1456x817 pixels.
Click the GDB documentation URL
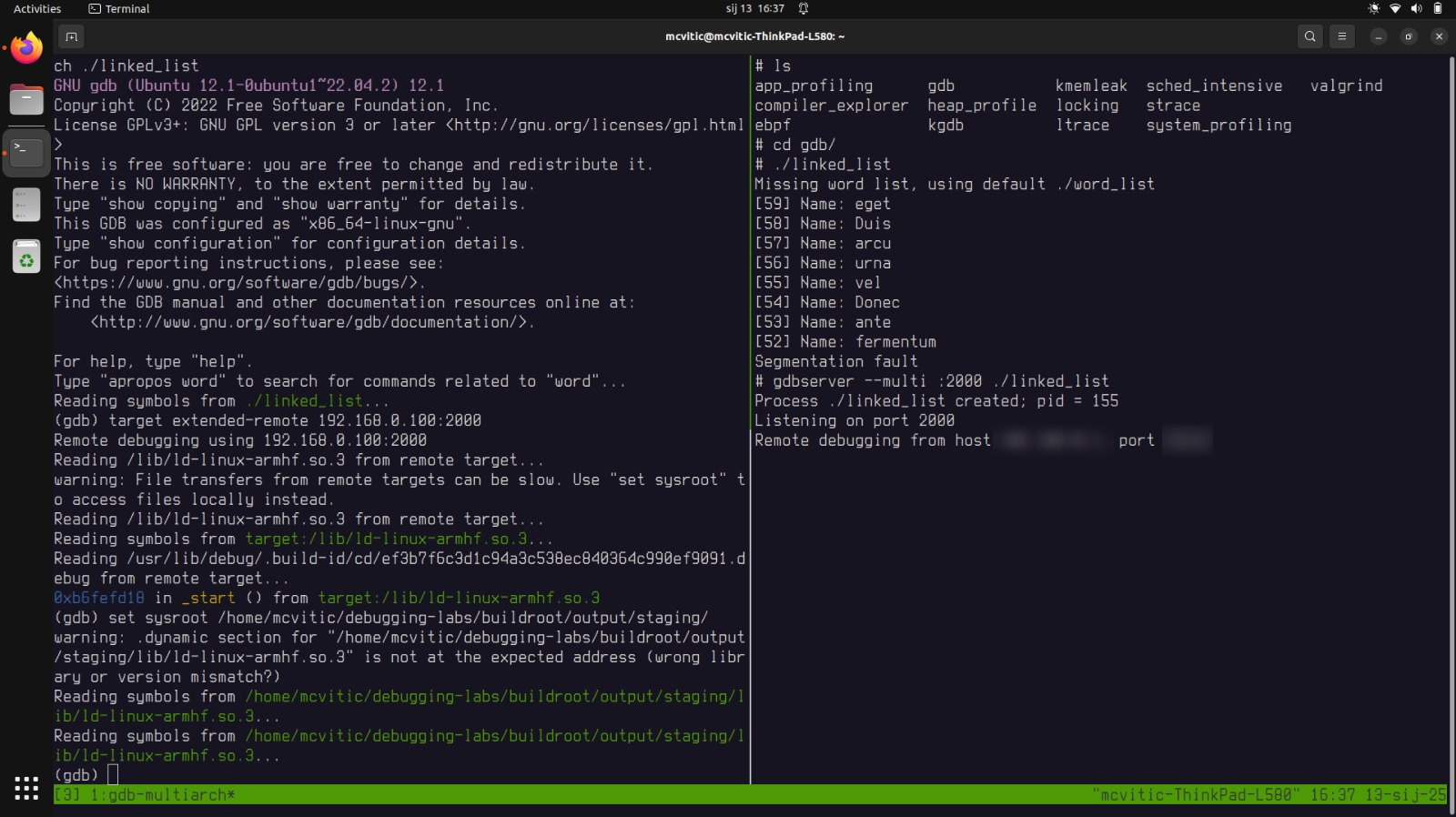(311, 322)
